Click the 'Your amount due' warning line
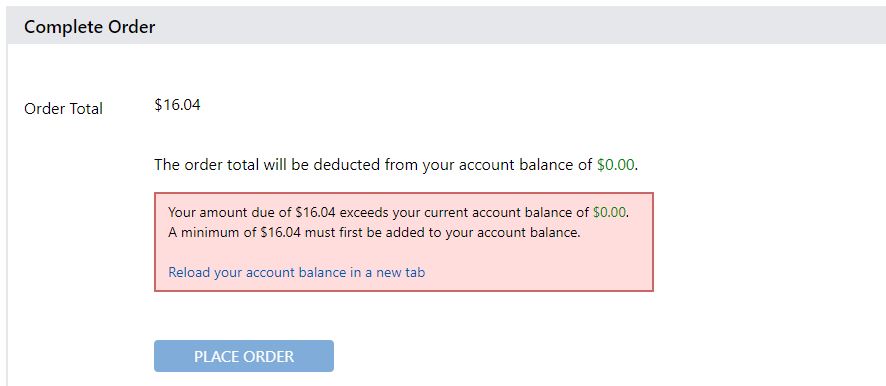 [x=398, y=212]
